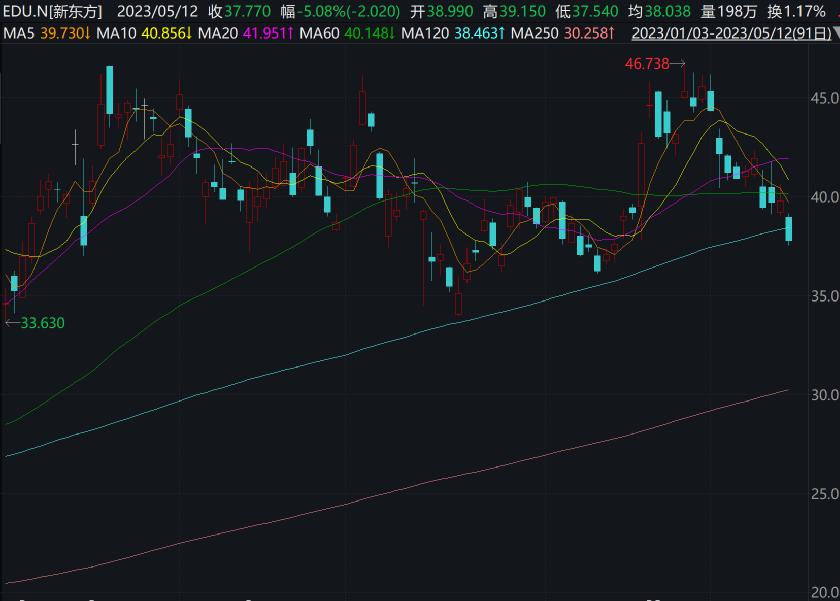Select the MA20 41.951 indicator label
This screenshot has width=840, height=601.
245,33
